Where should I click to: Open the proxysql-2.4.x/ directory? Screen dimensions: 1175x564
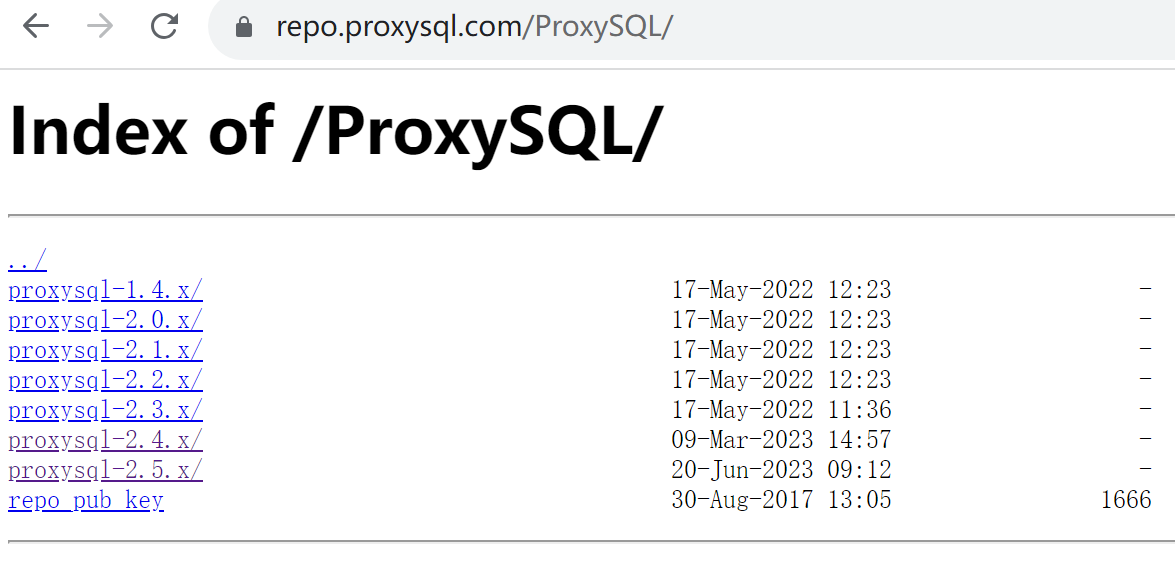(x=105, y=440)
